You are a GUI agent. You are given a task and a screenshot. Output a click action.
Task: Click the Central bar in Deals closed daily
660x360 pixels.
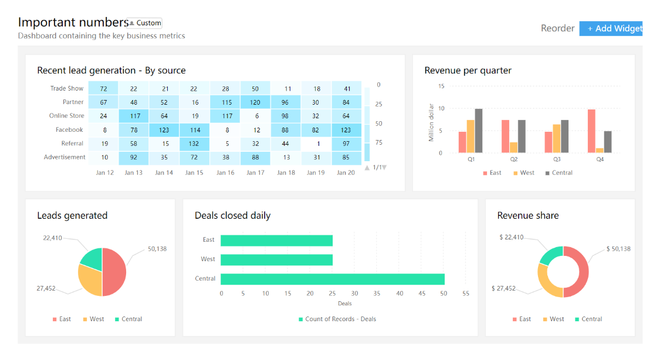(333, 279)
